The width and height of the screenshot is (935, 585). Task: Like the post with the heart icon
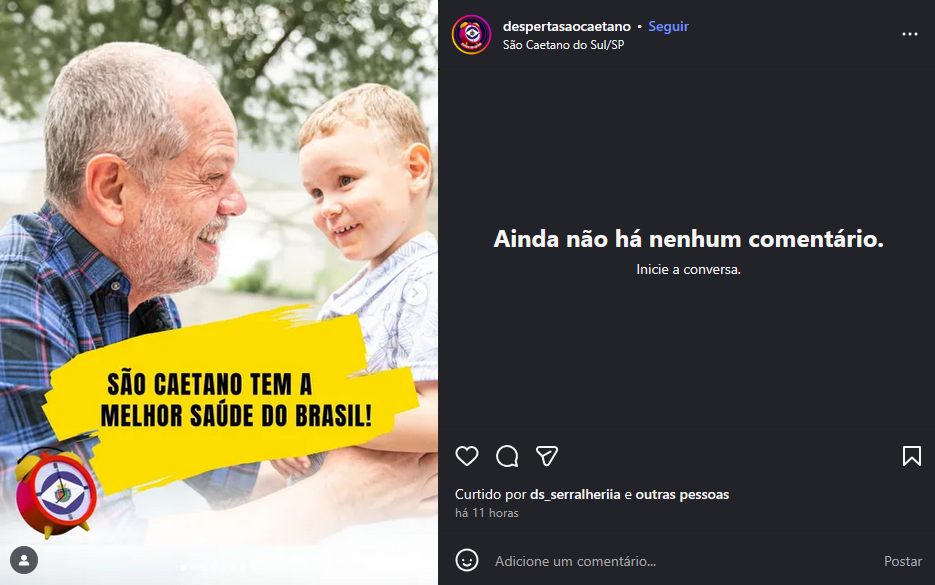(x=467, y=456)
